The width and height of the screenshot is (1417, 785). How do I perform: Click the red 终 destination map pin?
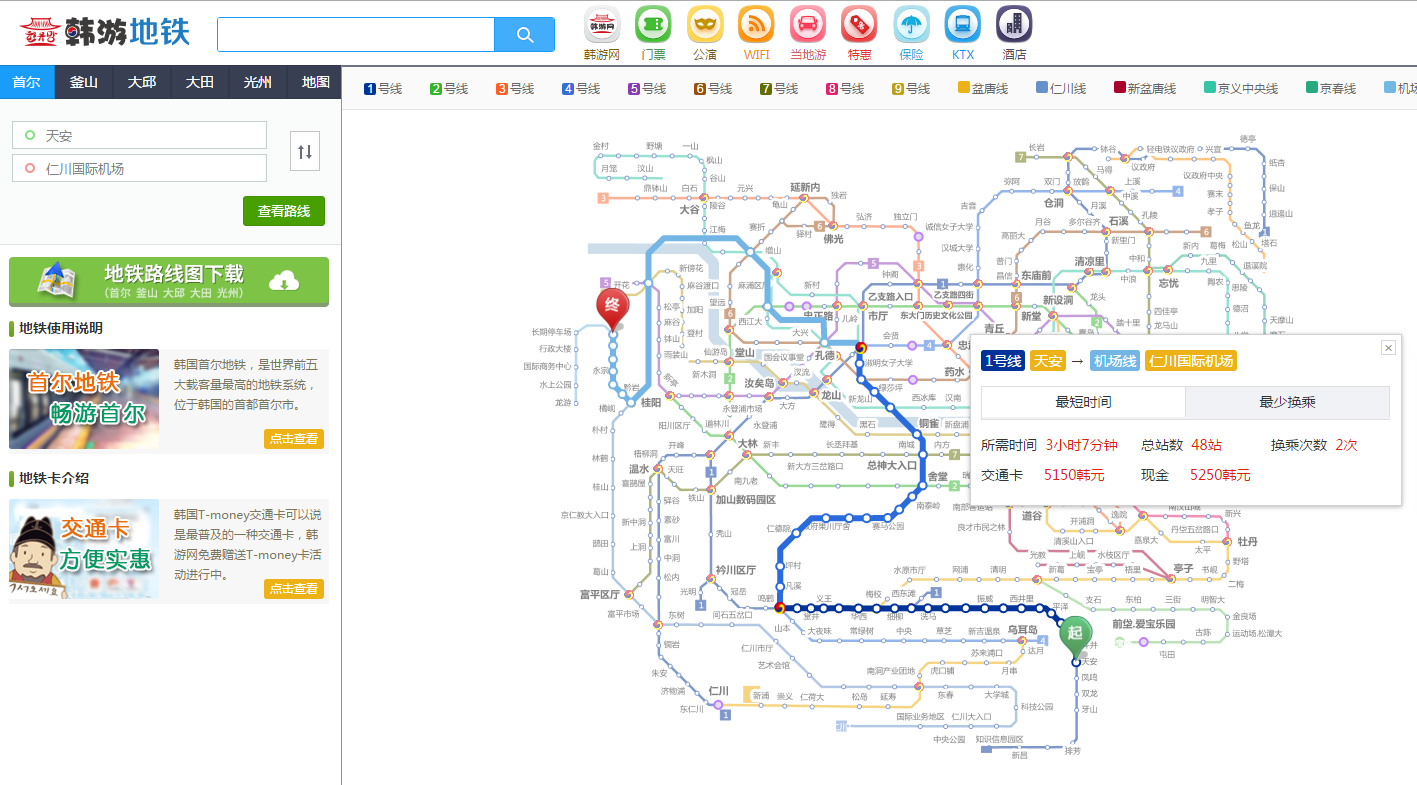[613, 308]
